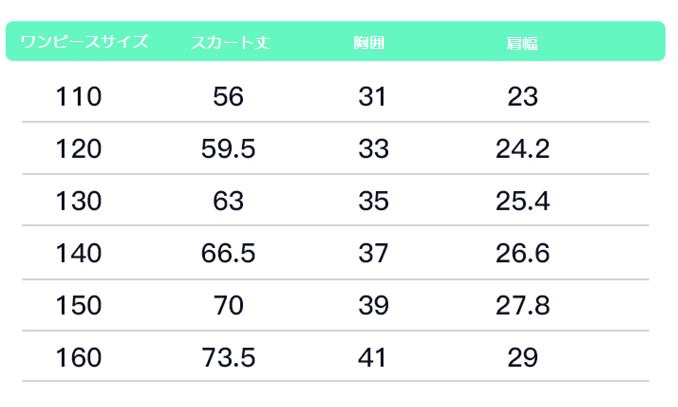Choose the size 140 row label
Screen dimensions: 678x407
79,253
